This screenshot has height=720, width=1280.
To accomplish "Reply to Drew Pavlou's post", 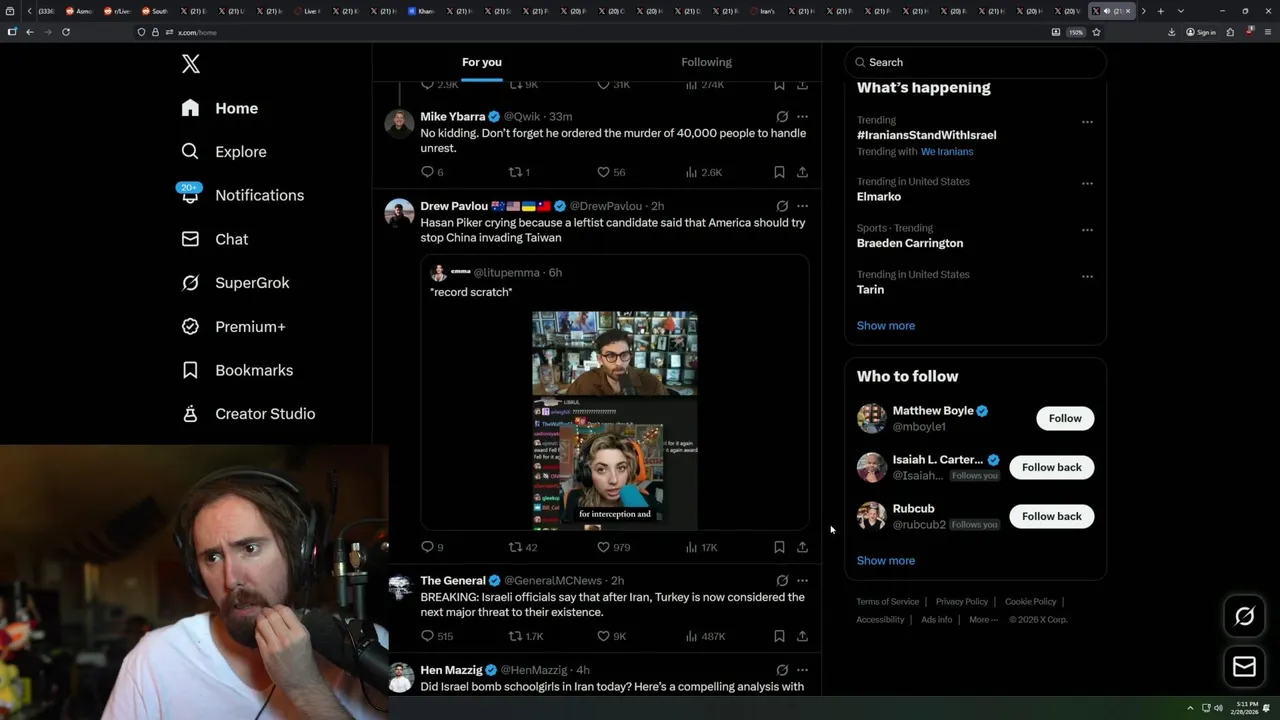I will coord(432,547).
